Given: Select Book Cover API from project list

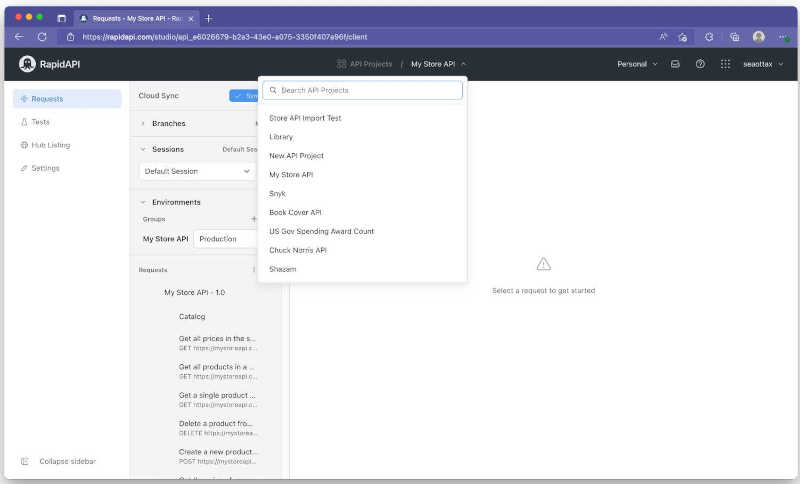Looking at the screenshot, I should pyautogui.click(x=295, y=212).
